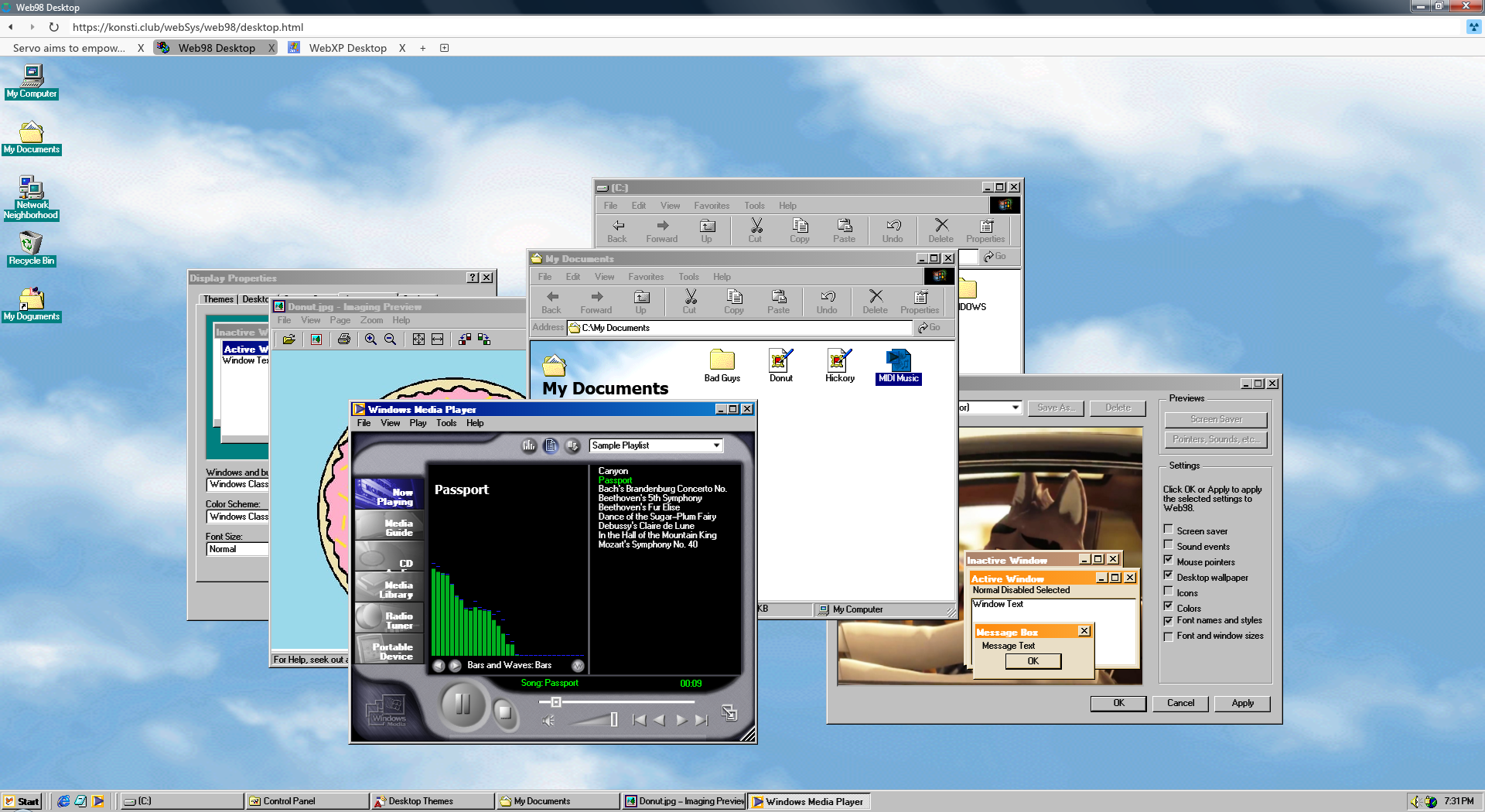The width and height of the screenshot is (1485, 812).
Task: Select the MIDI Music file
Action: (x=899, y=366)
